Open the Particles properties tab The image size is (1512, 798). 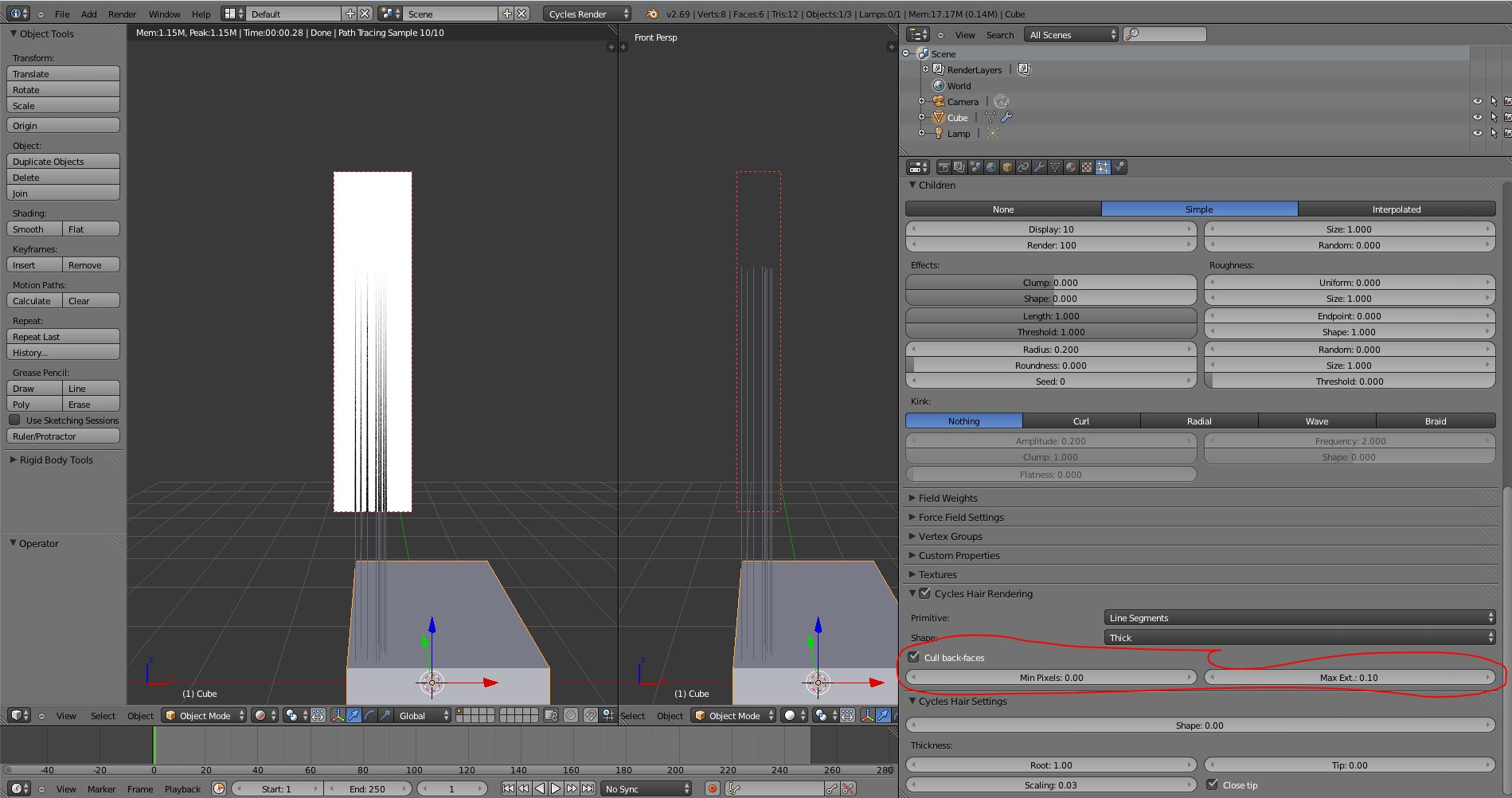click(1103, 167)
